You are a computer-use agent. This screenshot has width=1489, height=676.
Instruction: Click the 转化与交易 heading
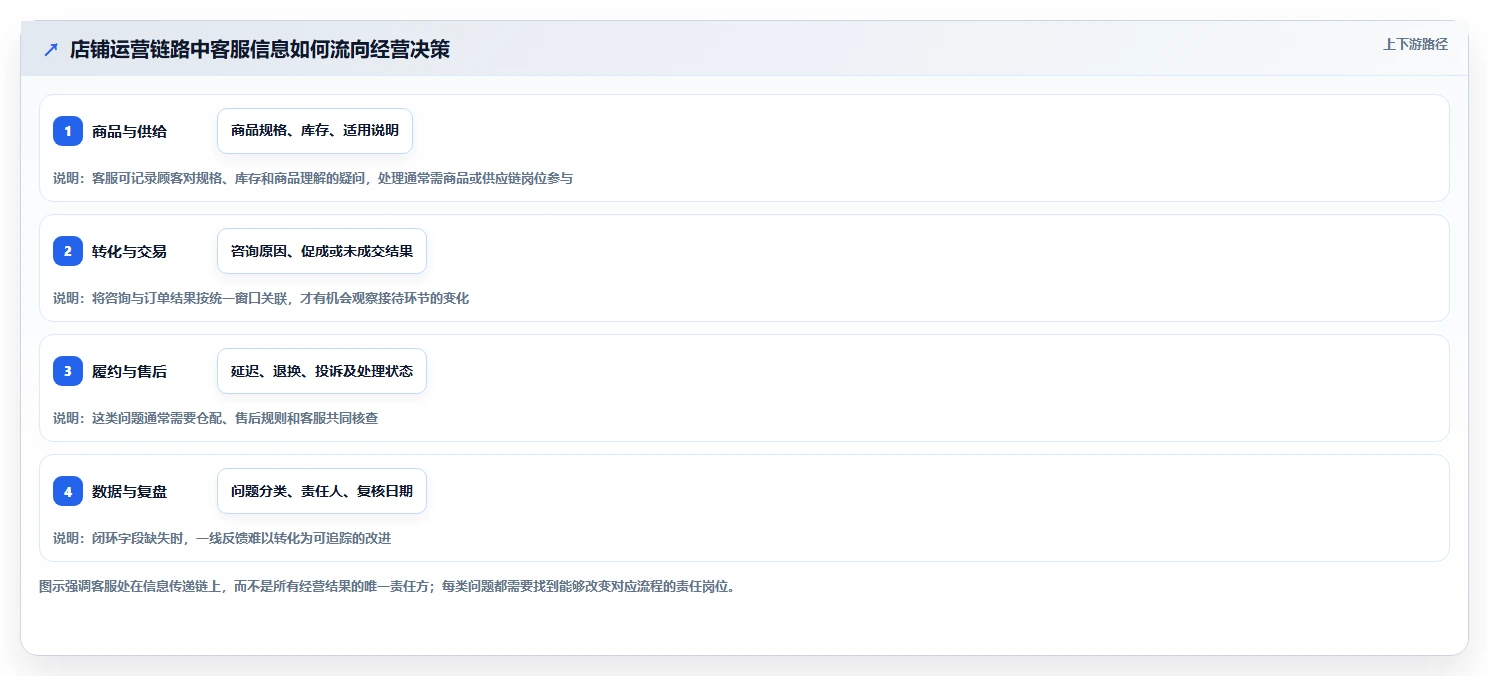point(129,251)
